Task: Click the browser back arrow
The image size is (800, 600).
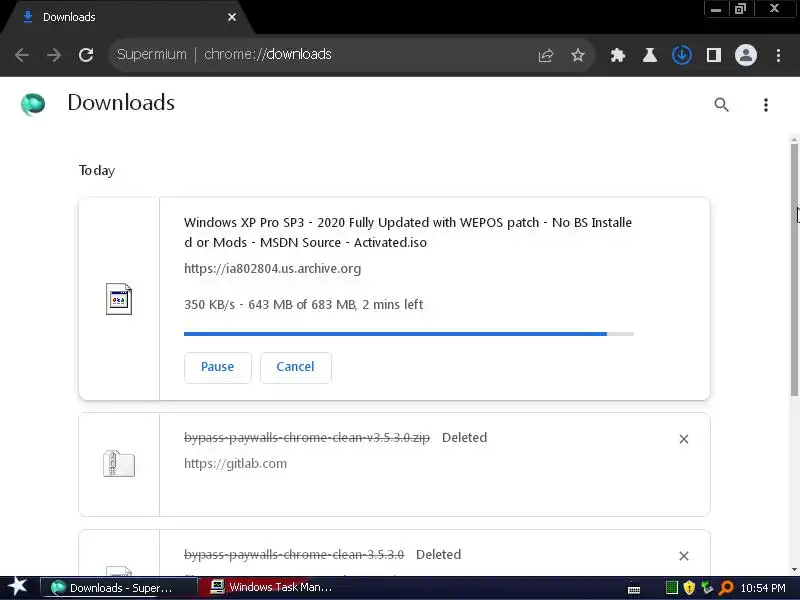Action: (22, 55)
